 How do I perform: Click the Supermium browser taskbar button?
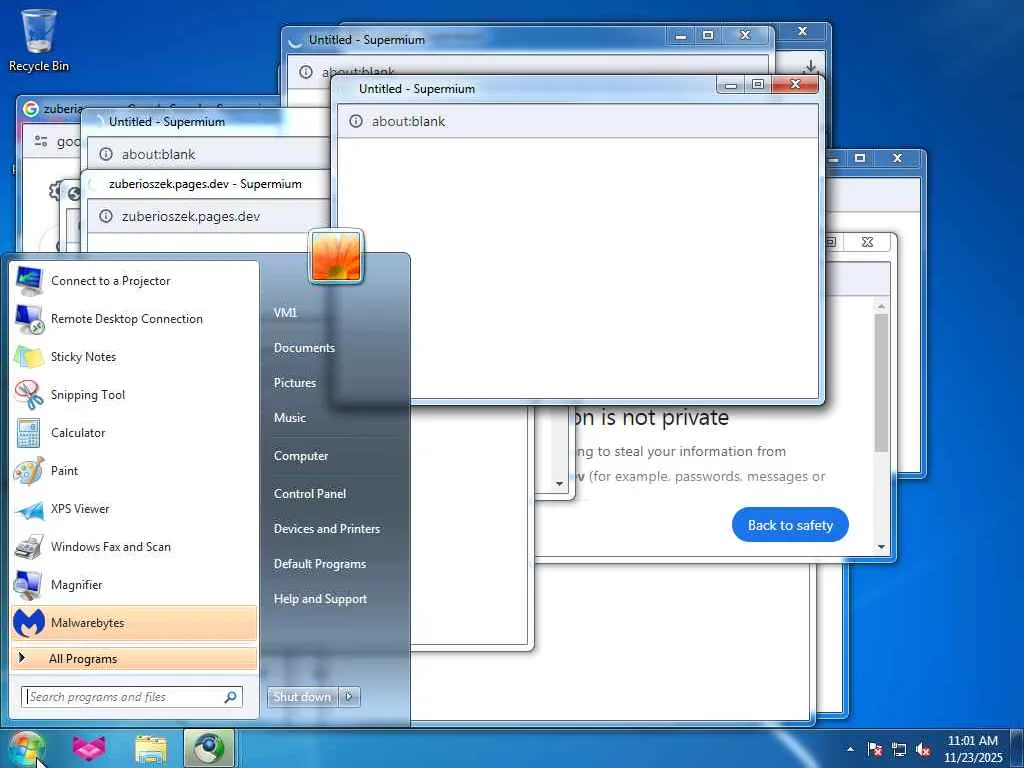point(209,748)
